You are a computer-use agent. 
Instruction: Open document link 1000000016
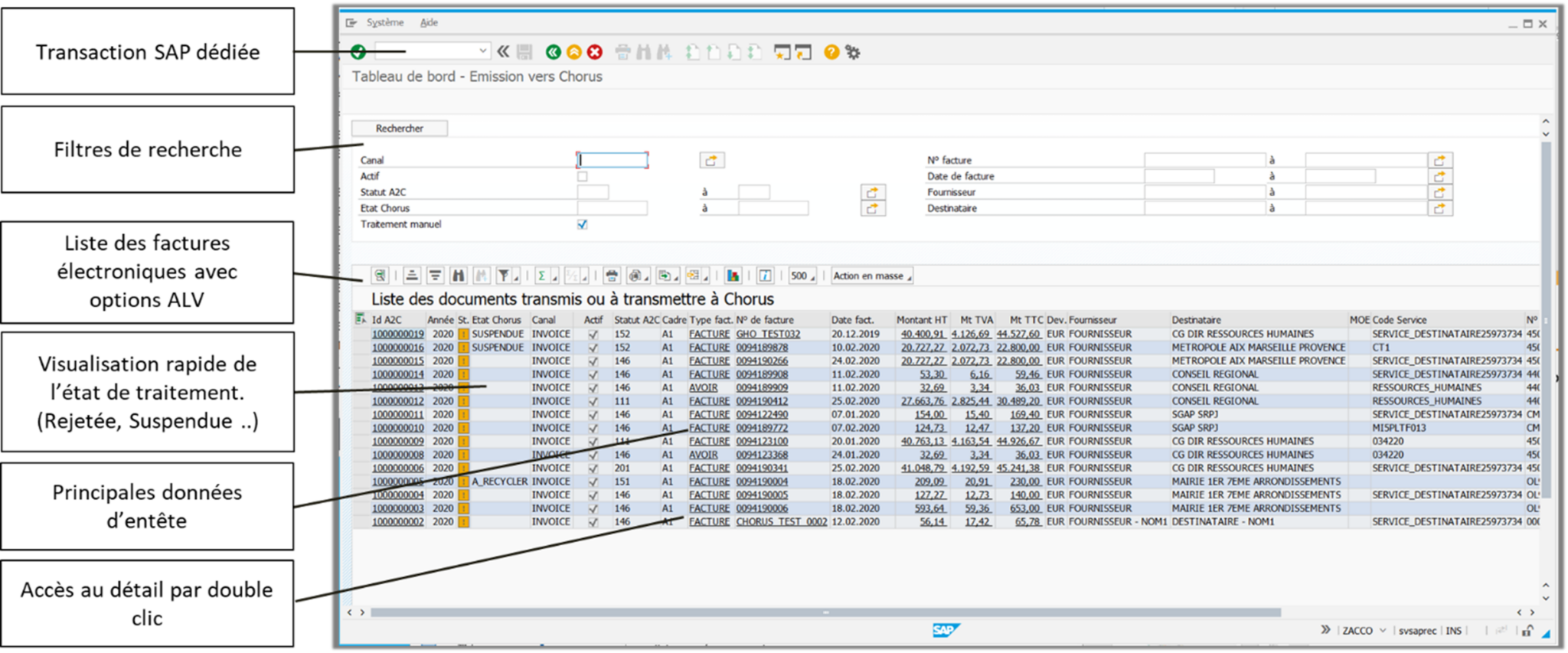click(x=397, y=348)
